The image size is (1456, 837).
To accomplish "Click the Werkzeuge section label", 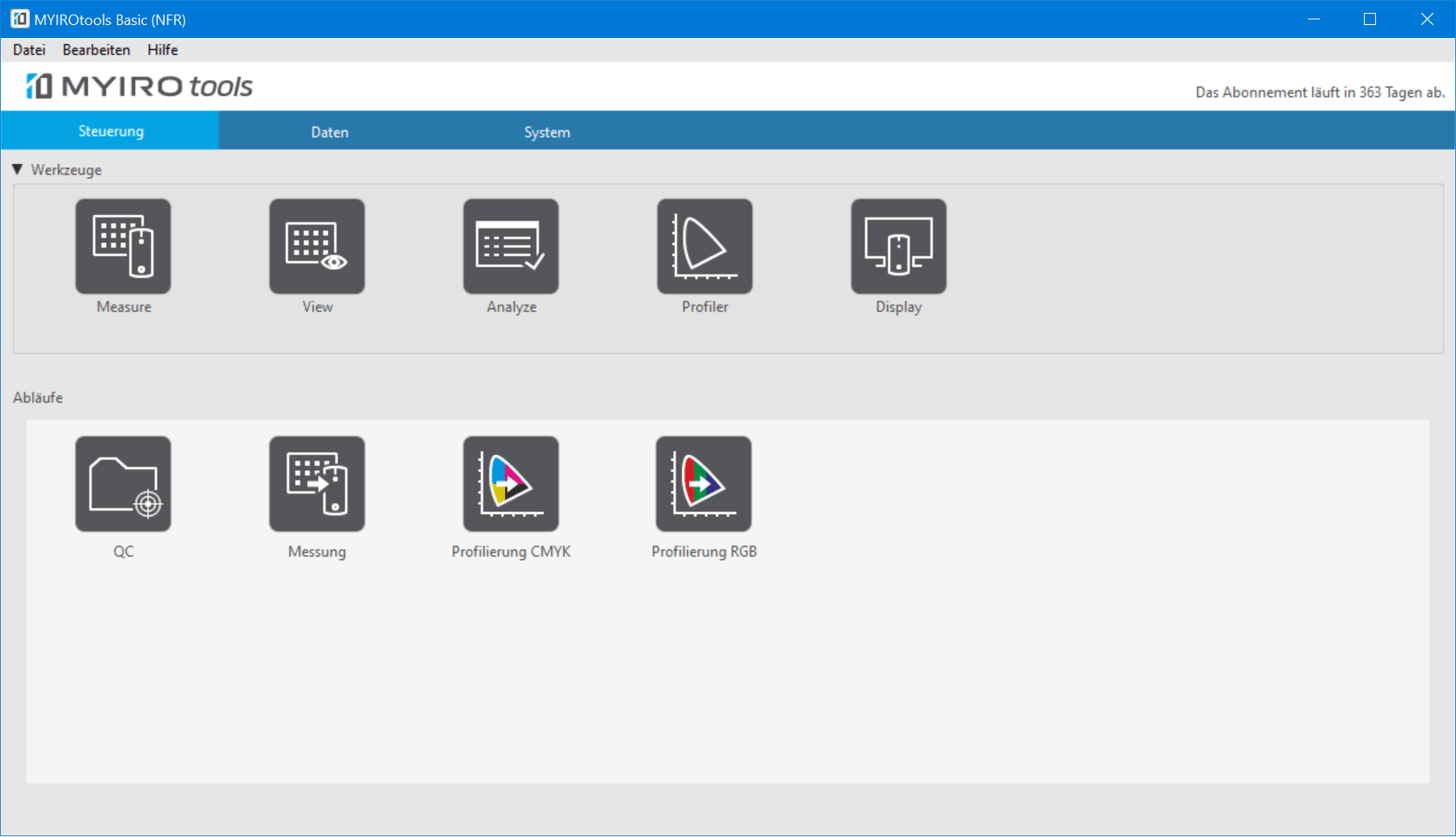I will tap(66, 170).
